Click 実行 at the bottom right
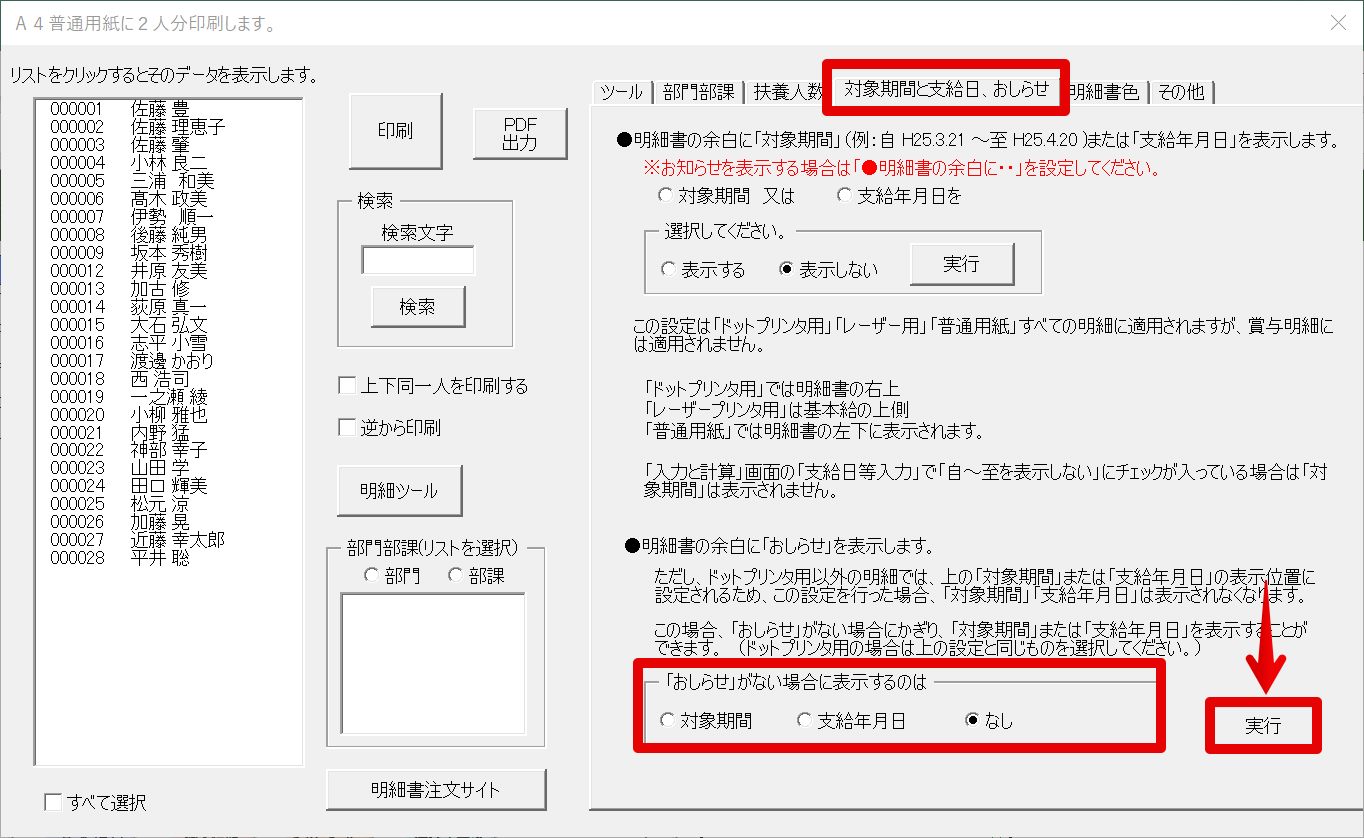 point(1262,726)
